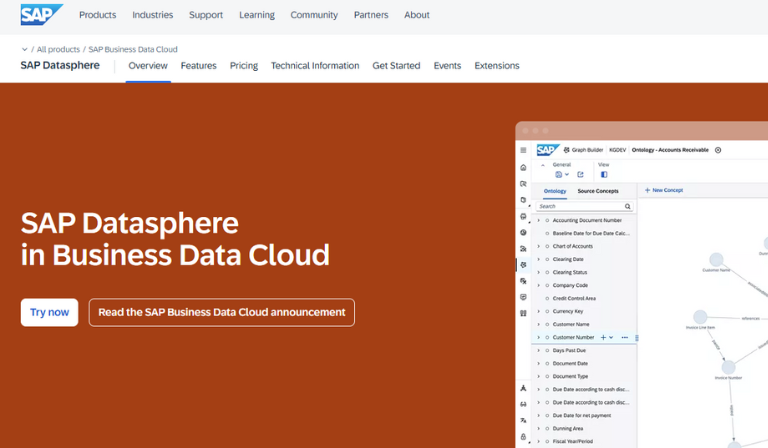Close the Ontology - Accounts Receivable tab icon

[718, 150]
